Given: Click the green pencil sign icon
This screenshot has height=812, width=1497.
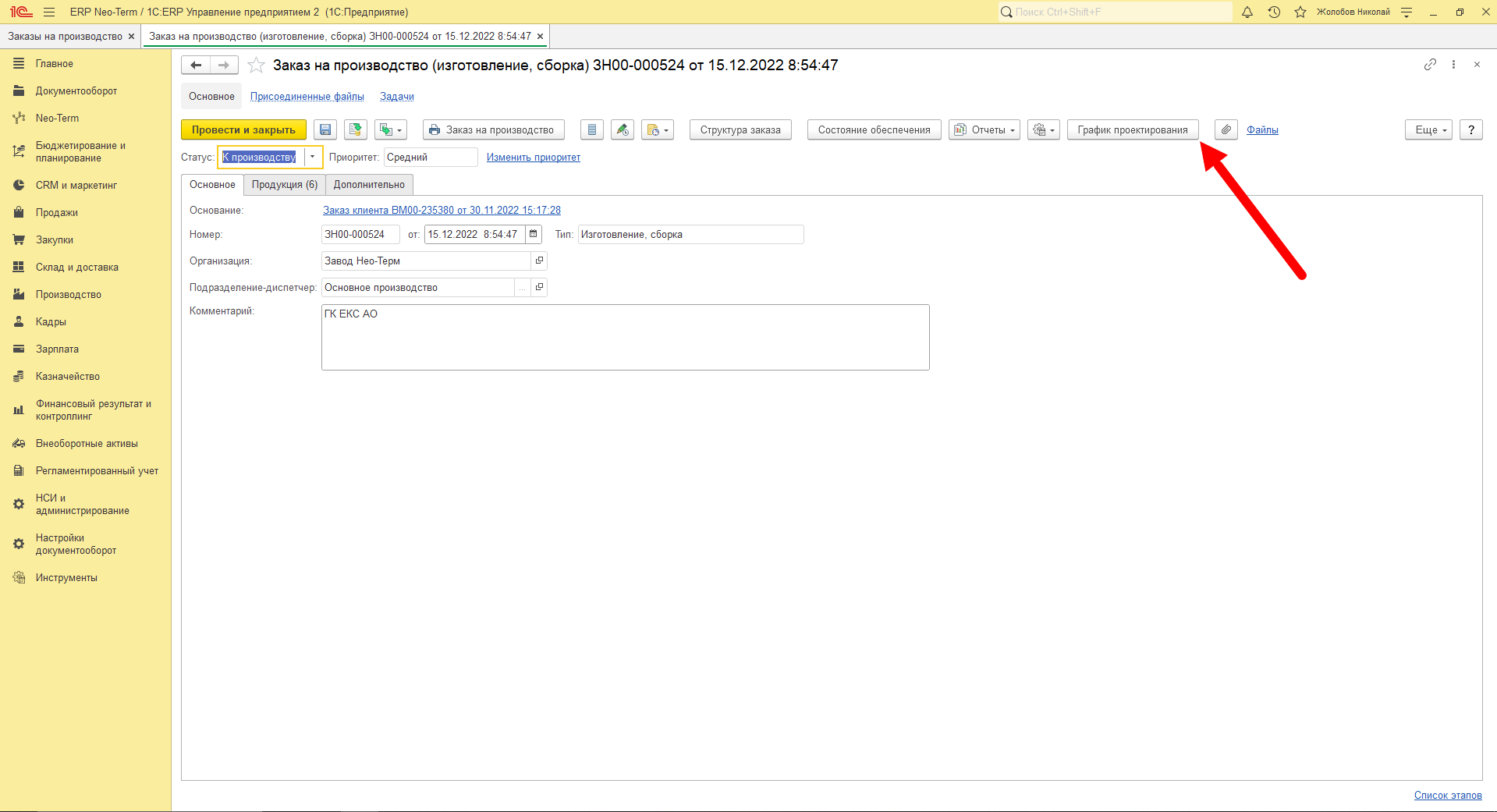Looking at the screenshot, I should [x=623, y=130].
